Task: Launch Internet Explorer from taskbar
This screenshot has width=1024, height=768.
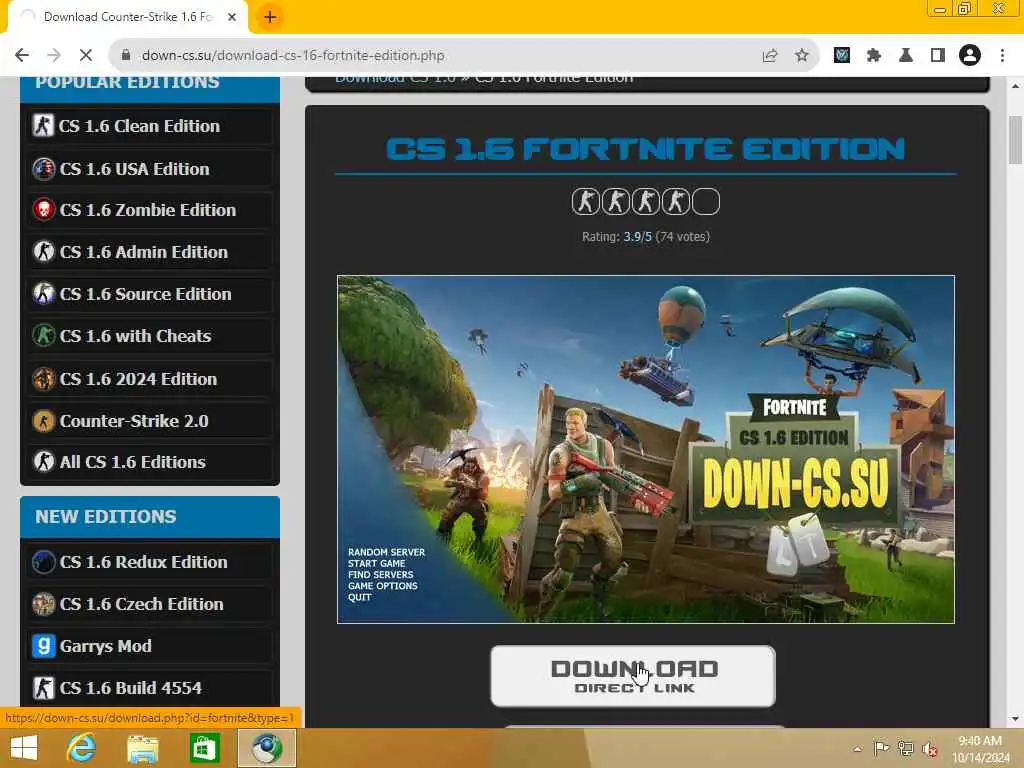Action: (82, 748)
